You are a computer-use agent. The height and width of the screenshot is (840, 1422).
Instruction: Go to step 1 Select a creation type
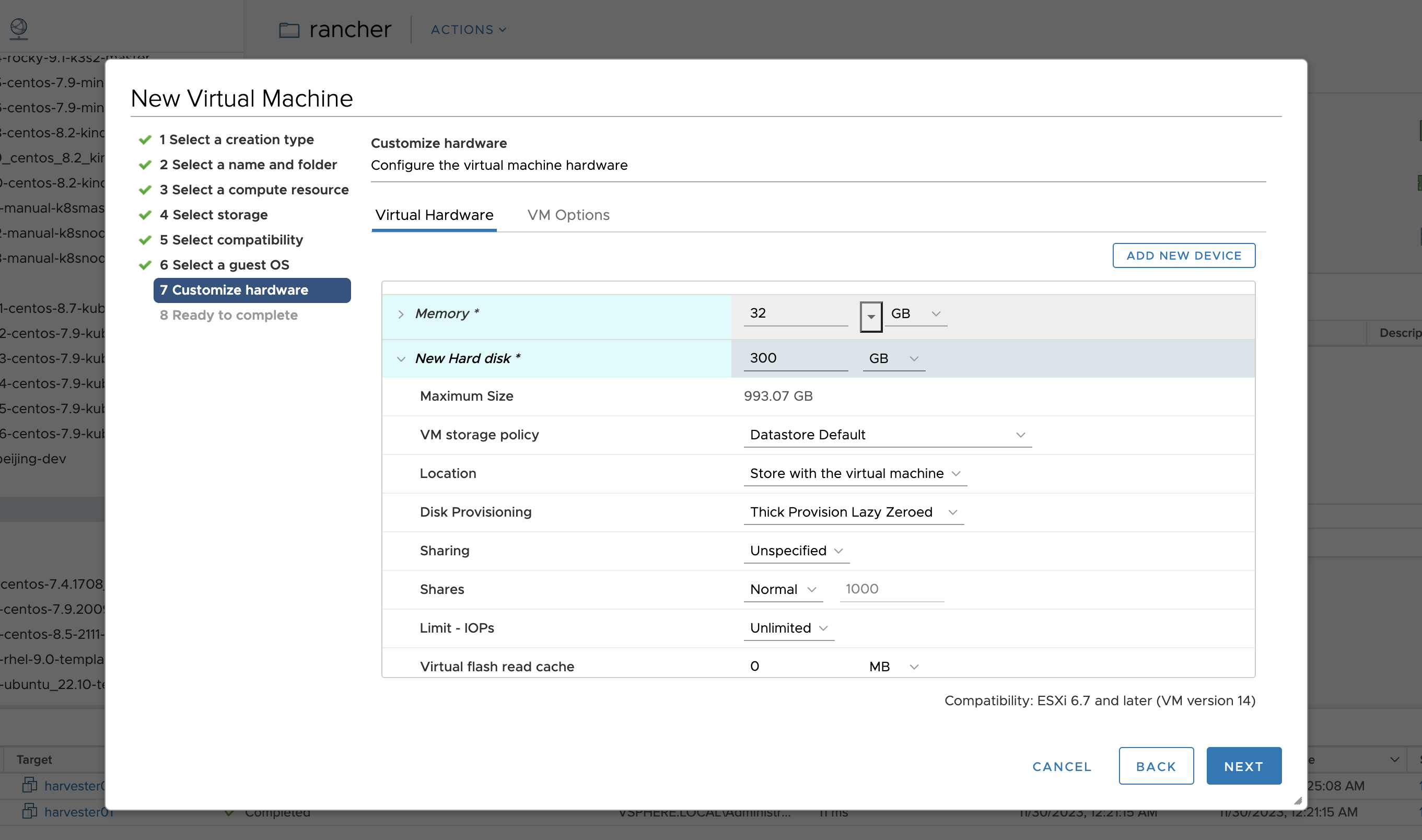click(237, 139)
